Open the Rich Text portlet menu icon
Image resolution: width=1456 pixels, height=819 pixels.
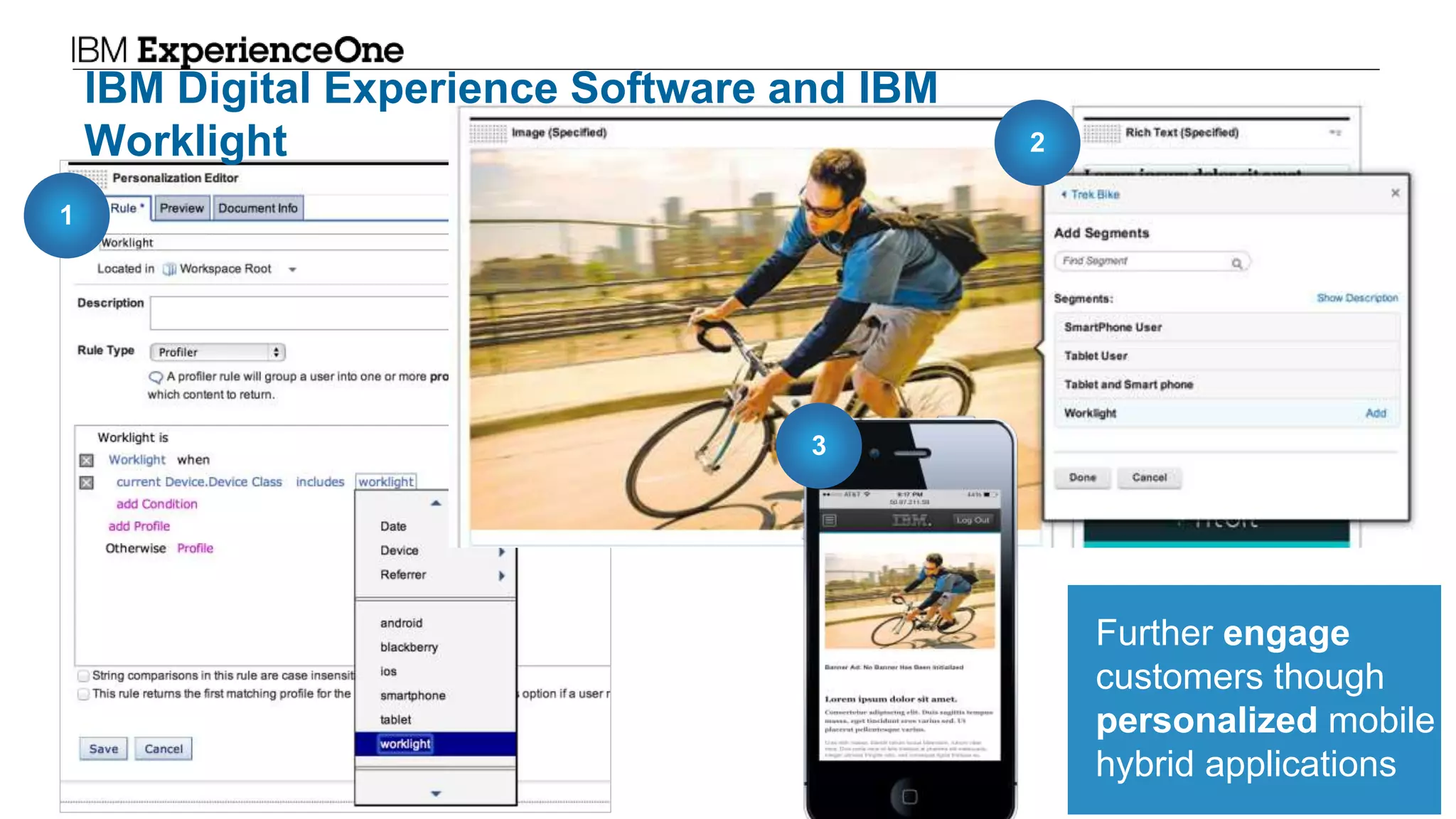coord(1335,133)
